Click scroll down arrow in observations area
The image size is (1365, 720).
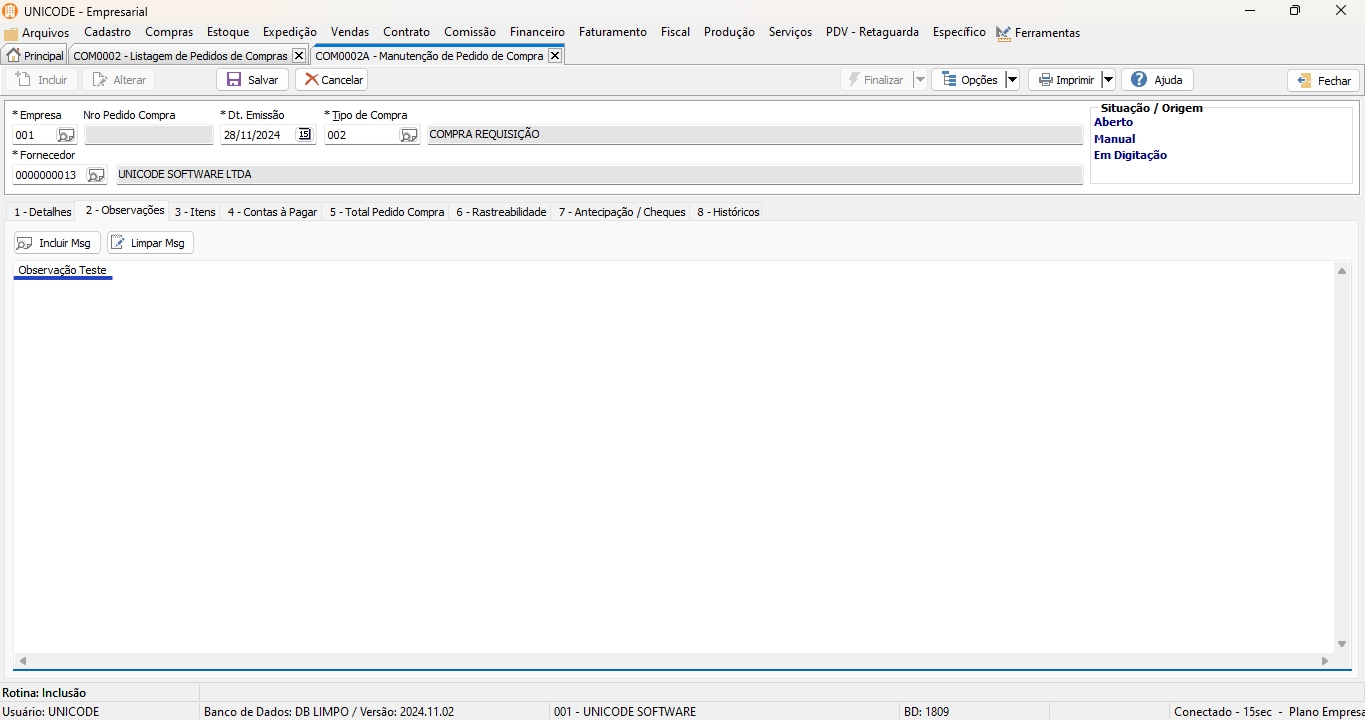click(x=1342, y=644)
